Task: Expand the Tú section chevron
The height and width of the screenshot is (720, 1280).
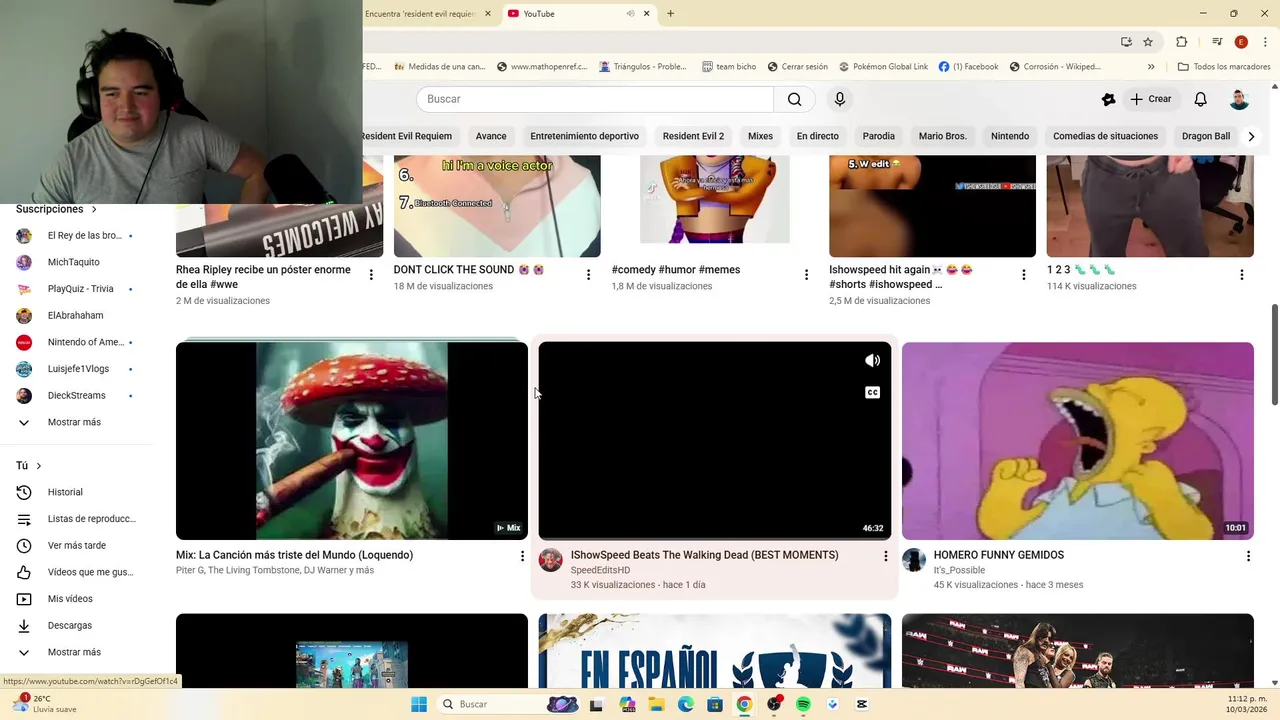Action: [39, 466]
